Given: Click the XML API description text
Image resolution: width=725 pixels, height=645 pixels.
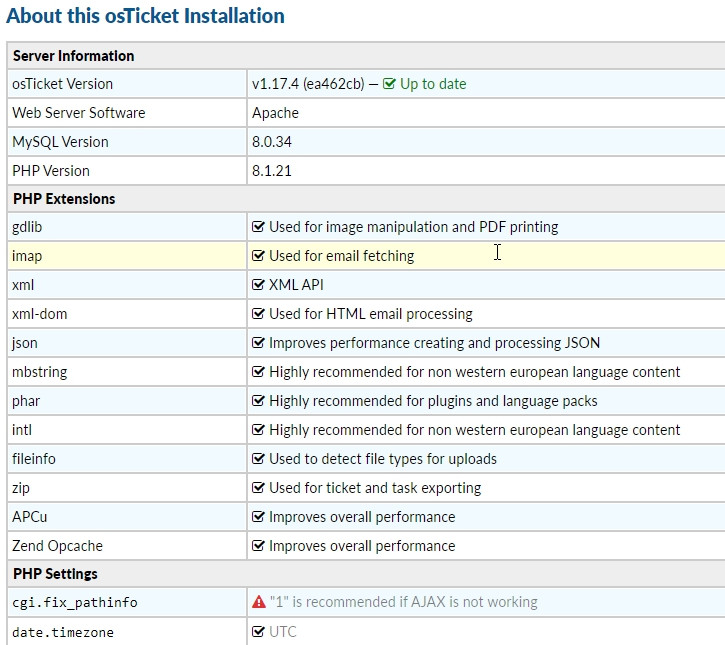Looking at the screenshot, I should click(296, 285).
